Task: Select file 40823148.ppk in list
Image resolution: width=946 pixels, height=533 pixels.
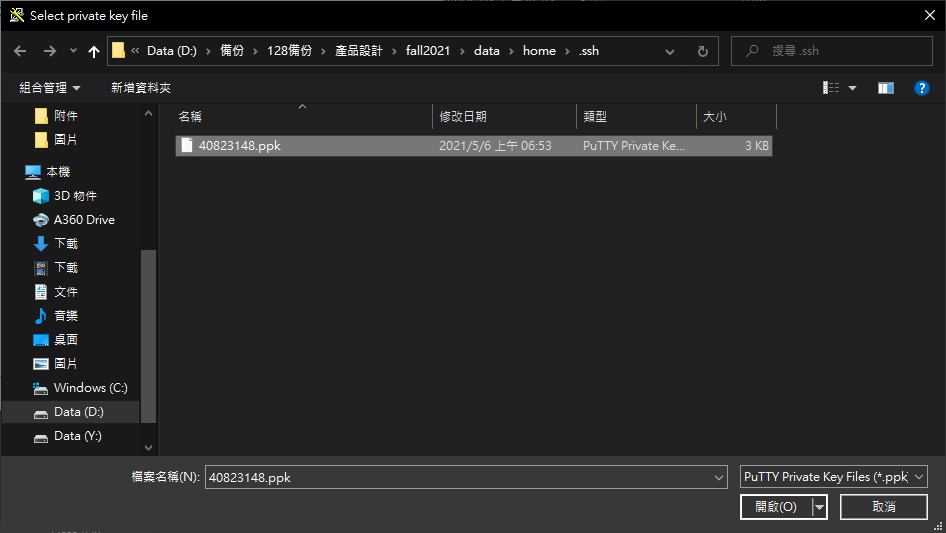Action: (x=474, y=145)
